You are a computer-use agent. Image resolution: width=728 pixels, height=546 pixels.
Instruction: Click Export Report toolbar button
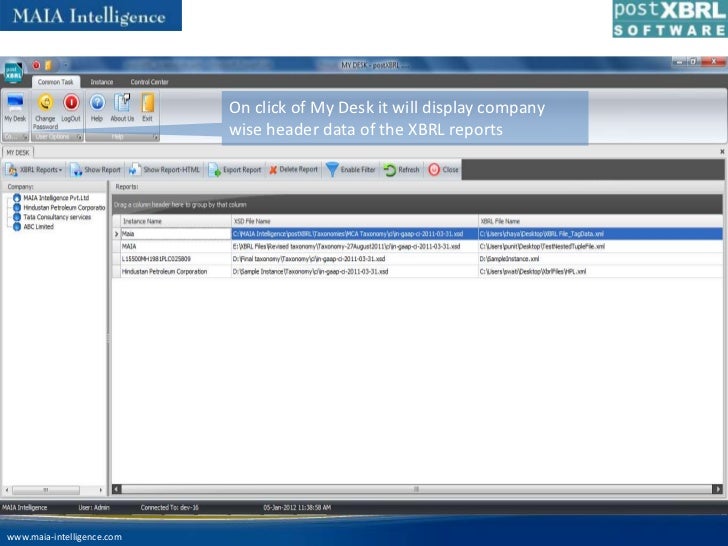235,170
